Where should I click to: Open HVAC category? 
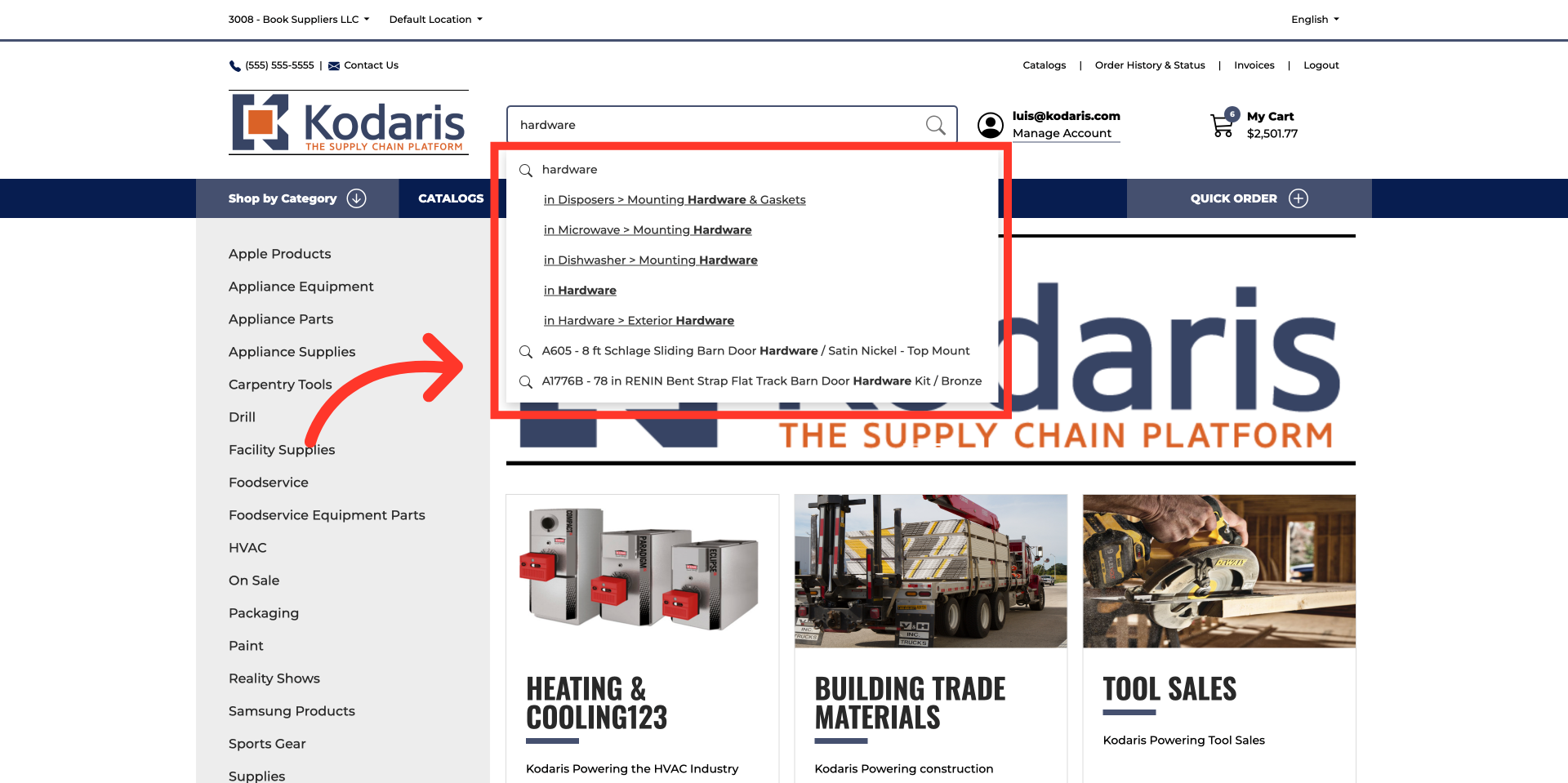(x=247, y=548)
